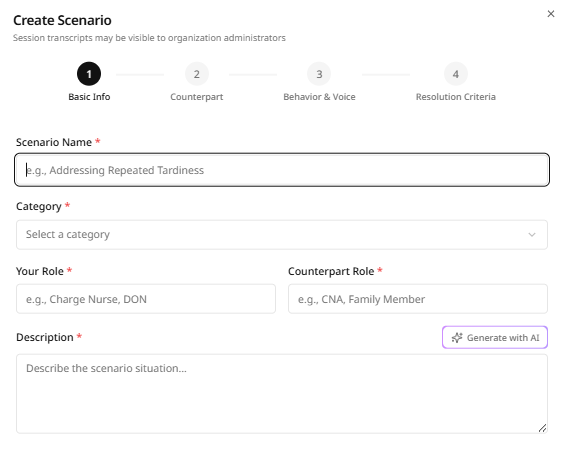Click the Counterpart Role text field
This screenshot has width=565, height=474.
click(x=418, y=299)
